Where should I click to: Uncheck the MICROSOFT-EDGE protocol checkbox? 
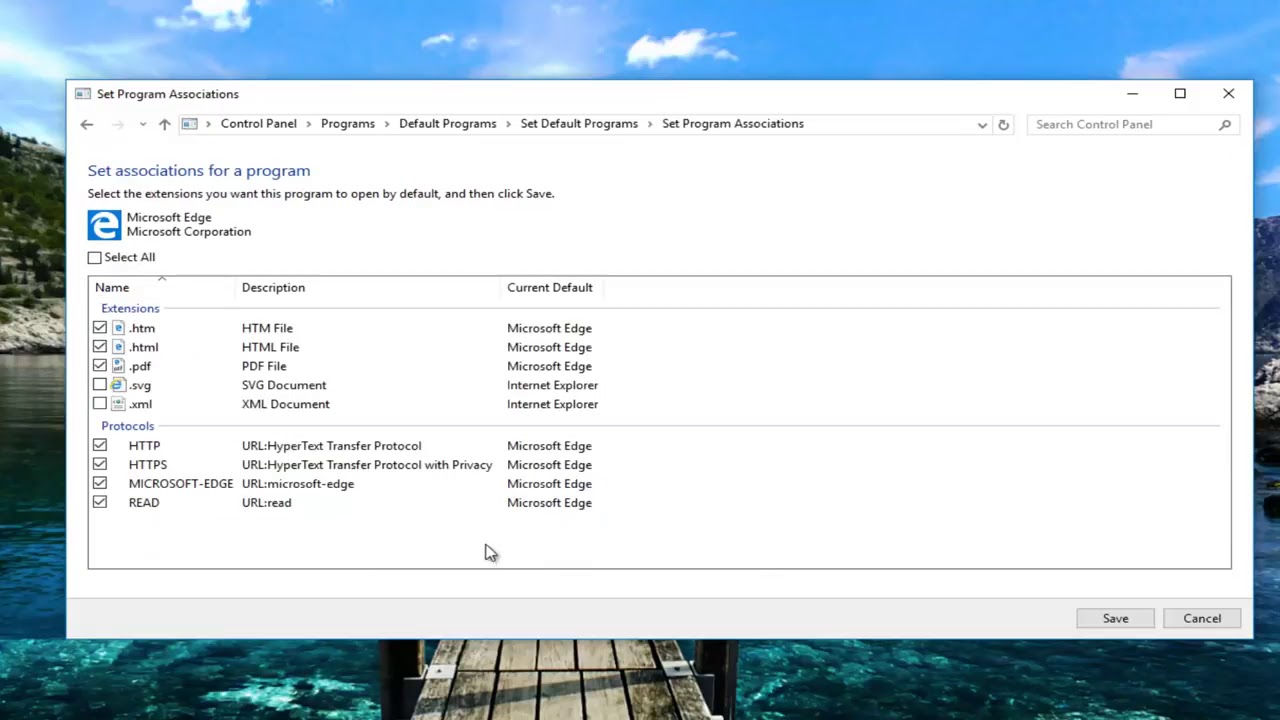[x=100, y=484]
